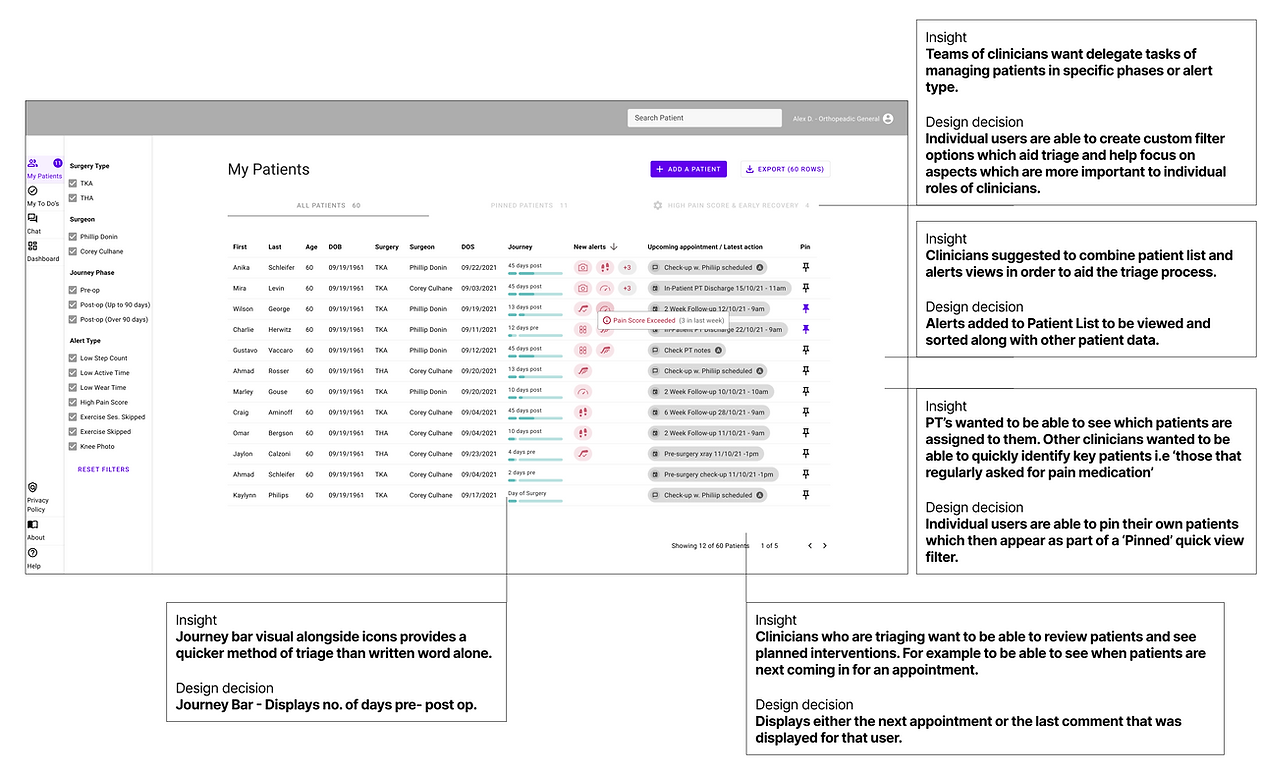Sort by the New alerts arrow
The image size is (1263, 769).
click(614, 246)
